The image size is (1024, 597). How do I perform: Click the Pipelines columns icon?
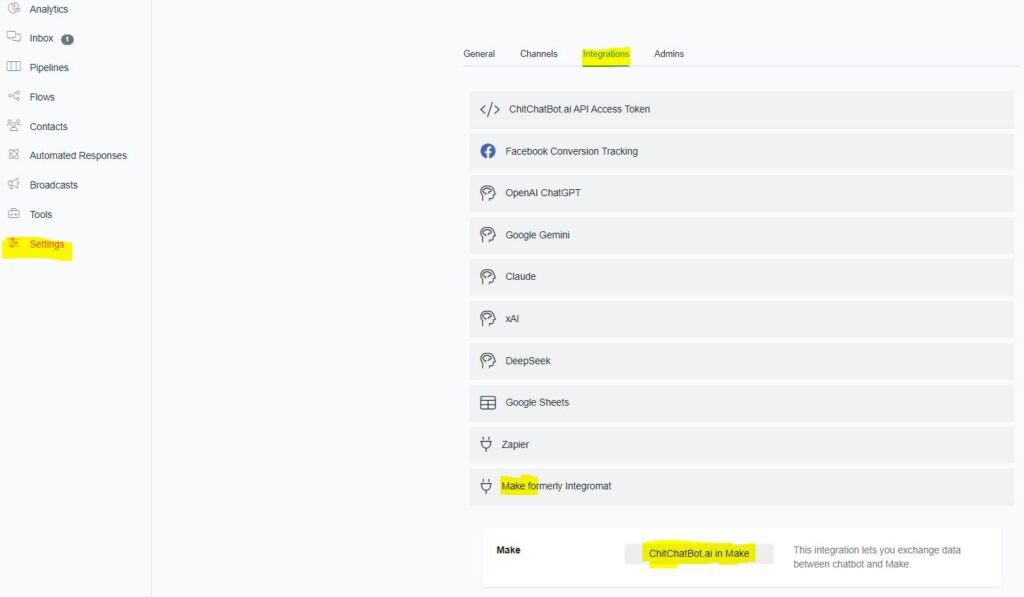click(14, 67)
